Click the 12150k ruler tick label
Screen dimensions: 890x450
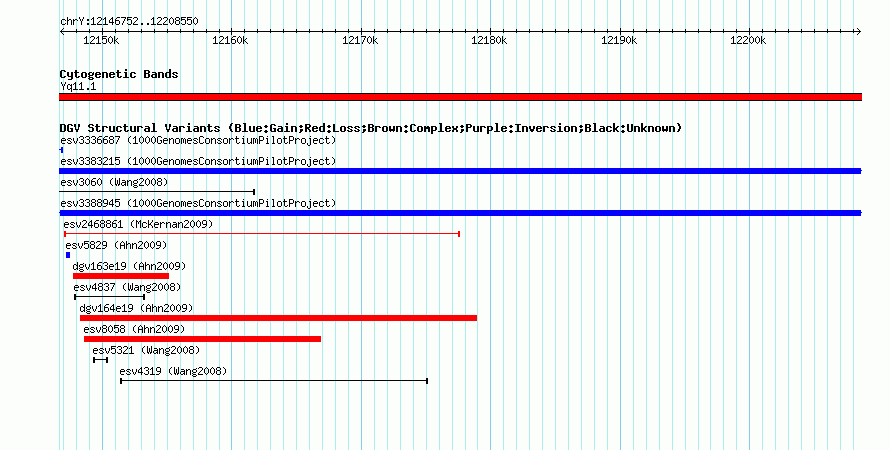pos(101,40)
